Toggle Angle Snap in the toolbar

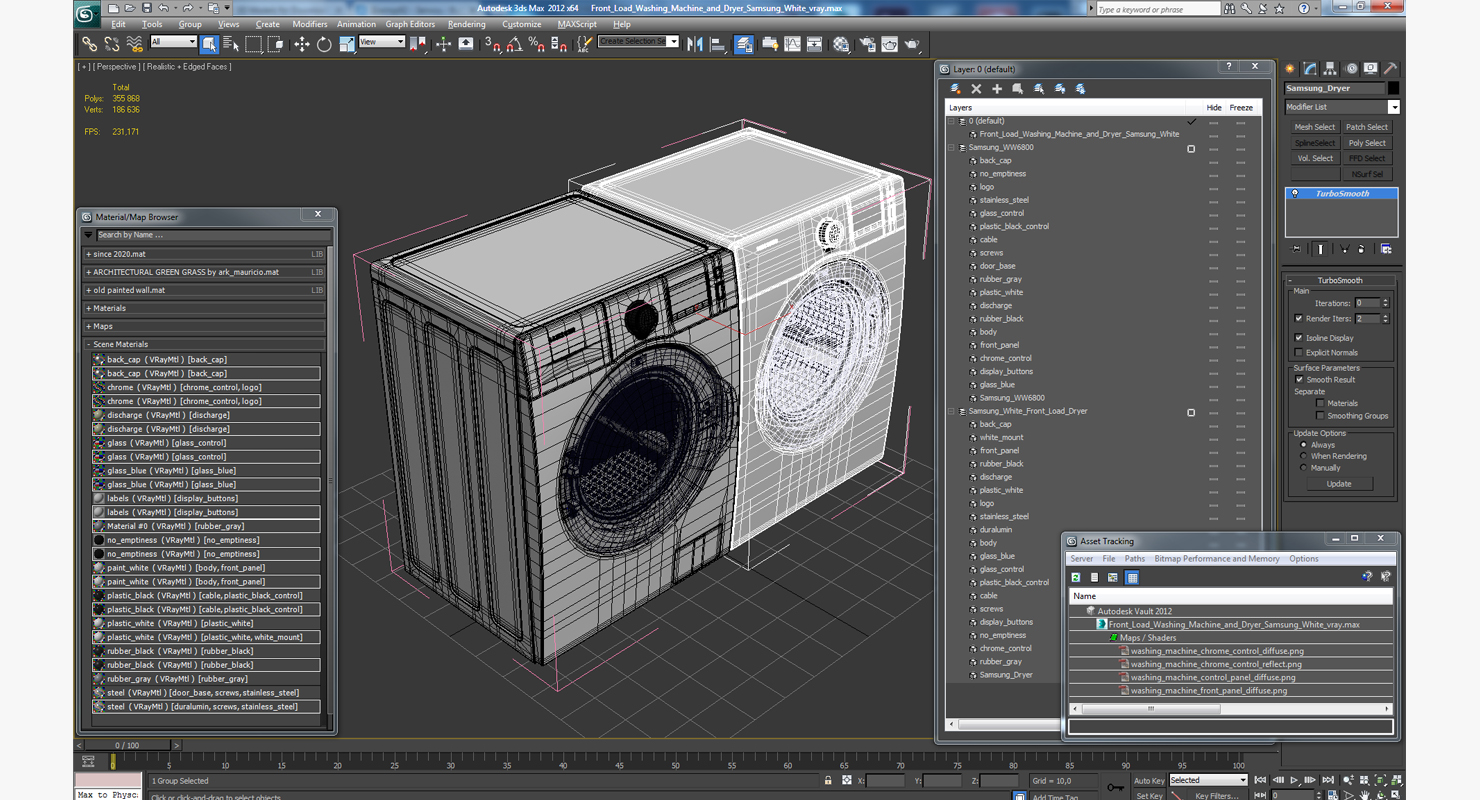click(x=514, y=44)
